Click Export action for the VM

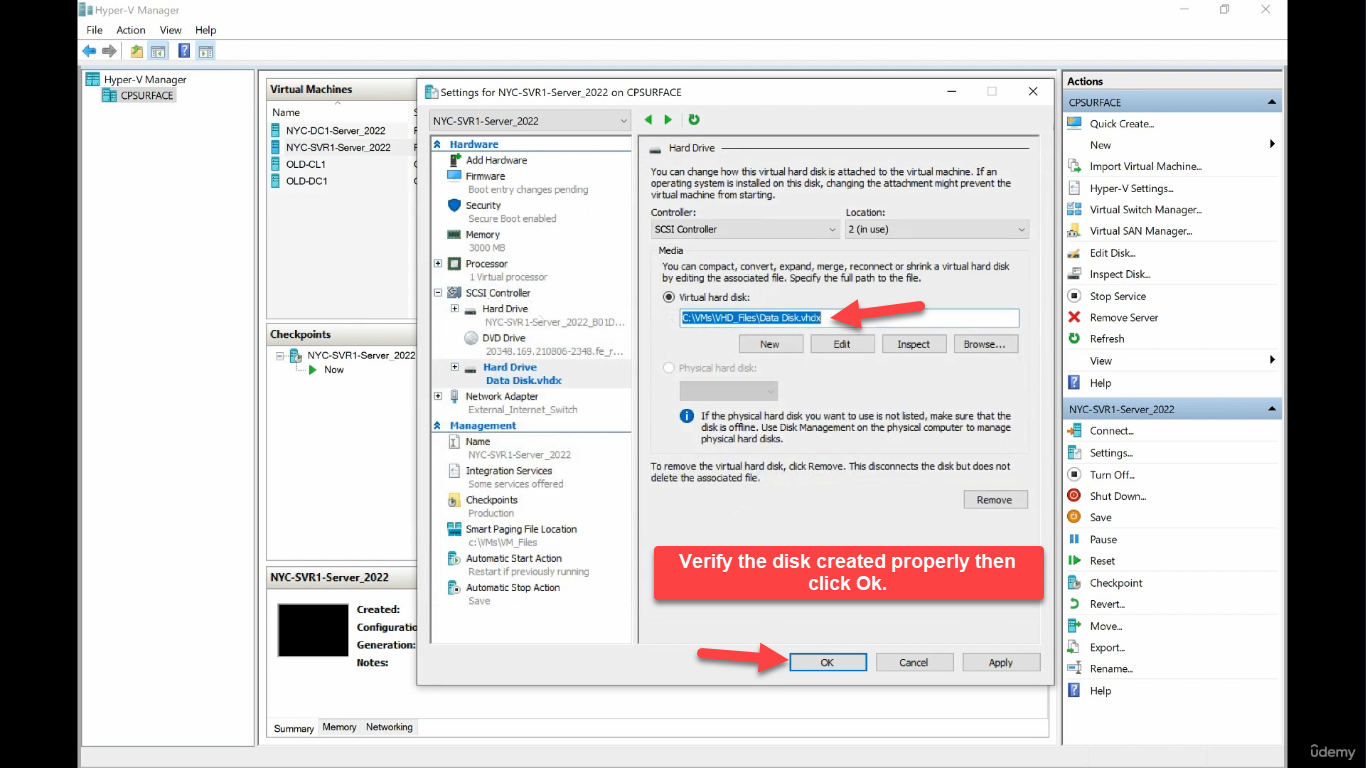pyautogui.click(x=1107, y=647)
